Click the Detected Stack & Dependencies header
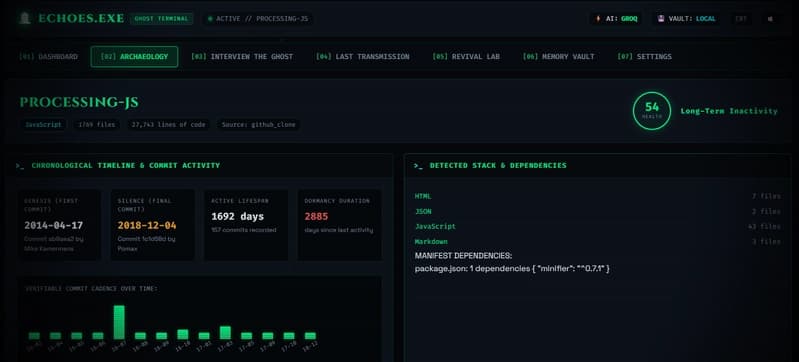 pyautogui.click(x=498, y=166)
